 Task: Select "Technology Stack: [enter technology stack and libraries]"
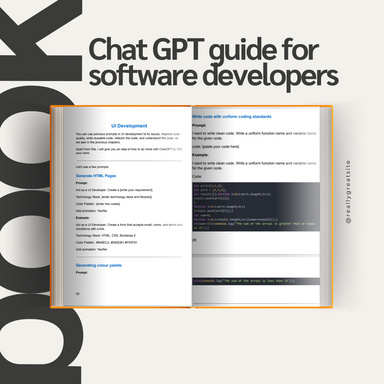coord(114,197)
